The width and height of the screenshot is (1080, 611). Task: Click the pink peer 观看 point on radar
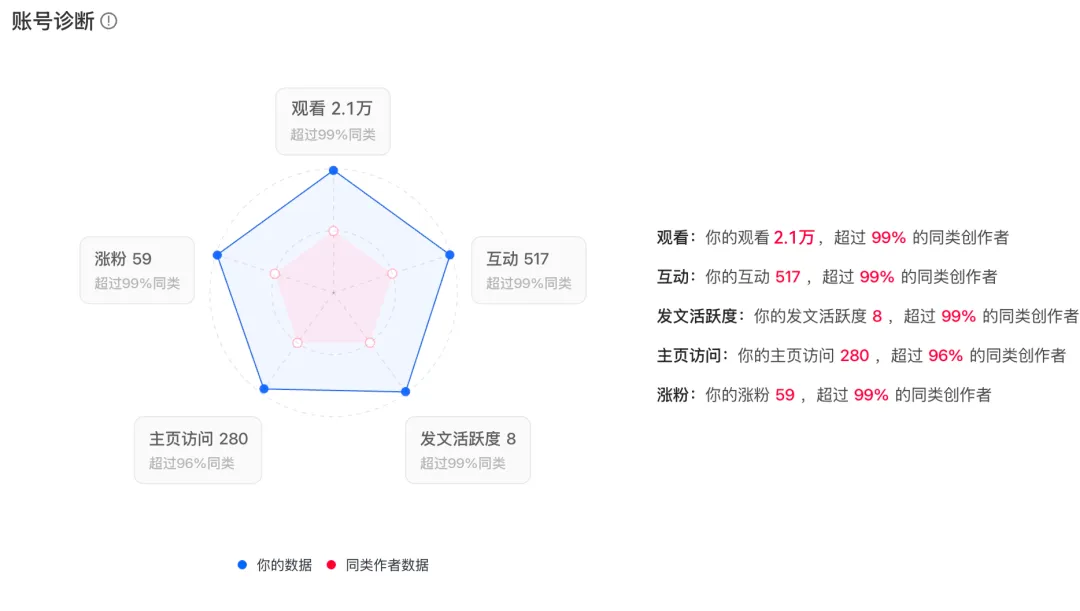(x=333, y=231)
